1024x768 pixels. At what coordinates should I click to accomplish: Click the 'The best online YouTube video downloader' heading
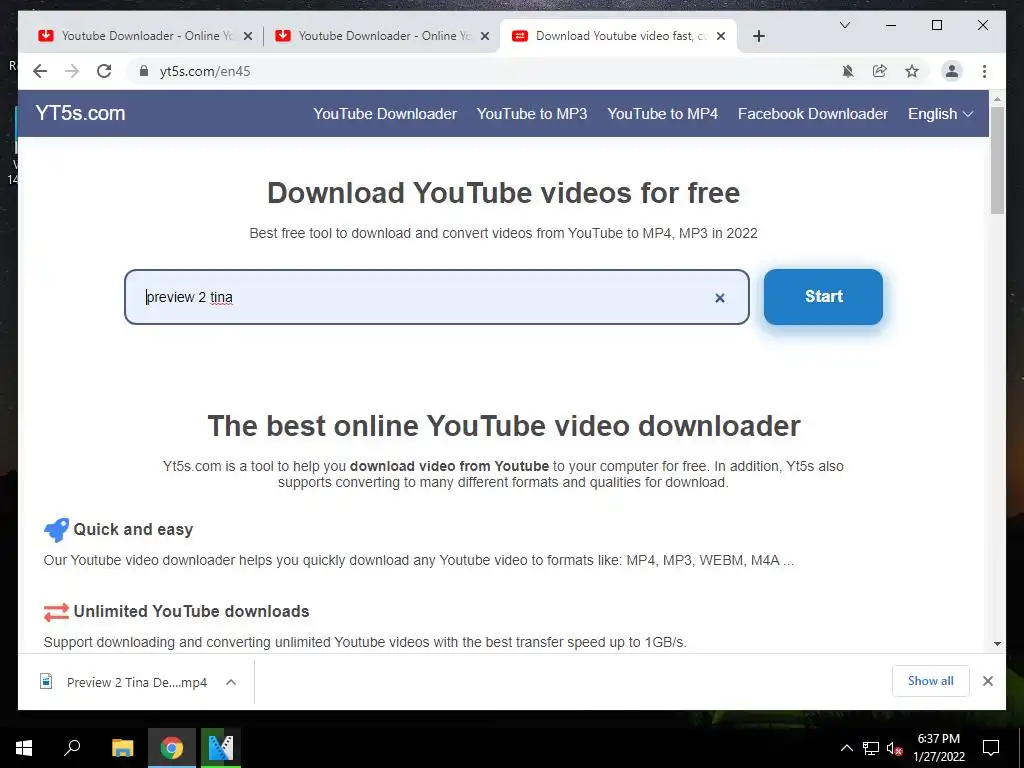tap(504, 426)
